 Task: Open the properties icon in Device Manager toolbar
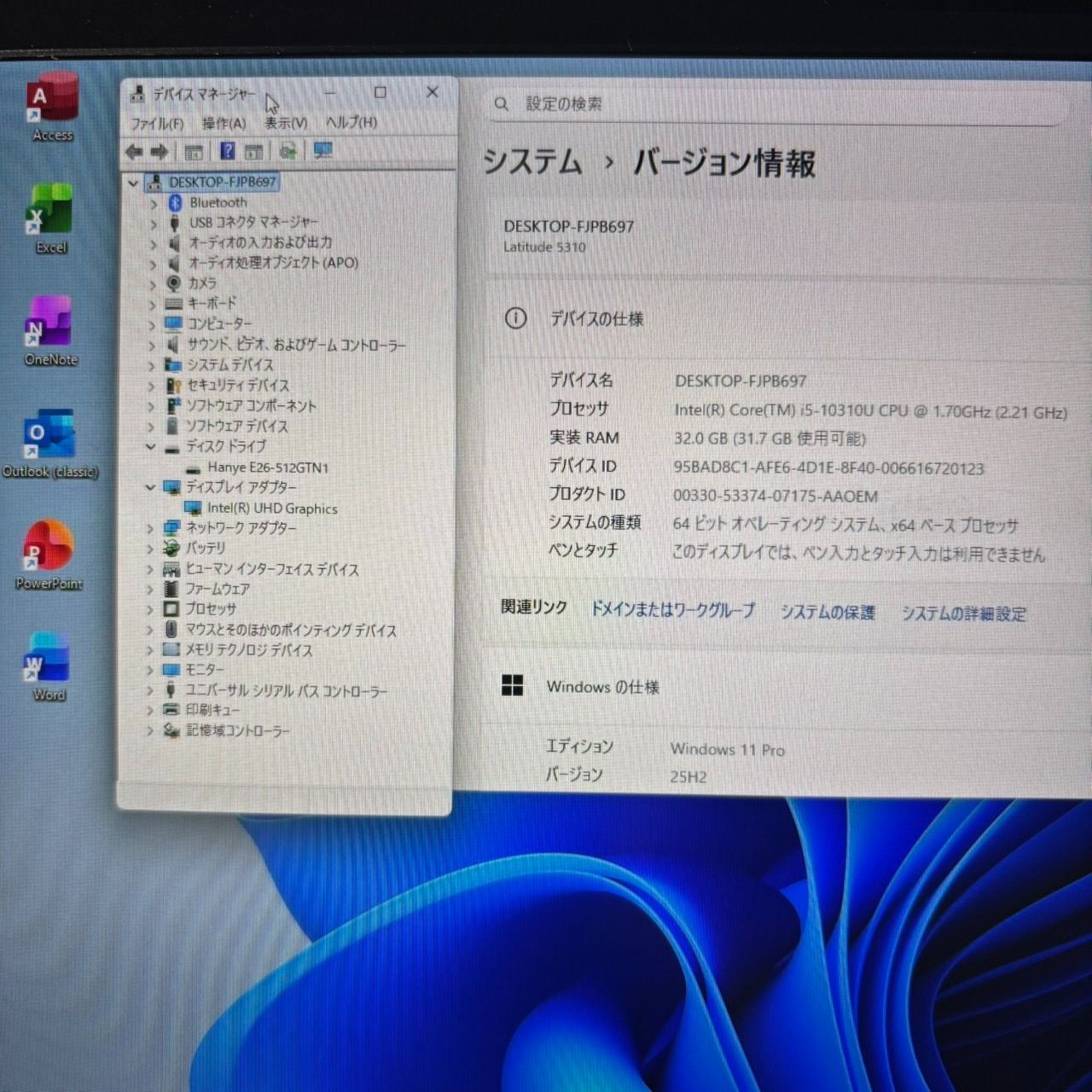click(253, 151)
